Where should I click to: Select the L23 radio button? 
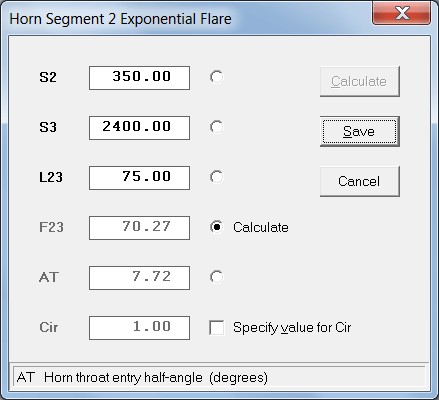[217, 177]
